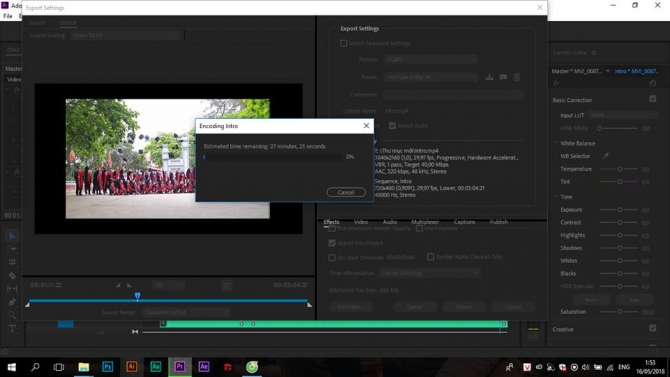
Task: Click the Set Out Point triangle
Action: click(129, 285)
